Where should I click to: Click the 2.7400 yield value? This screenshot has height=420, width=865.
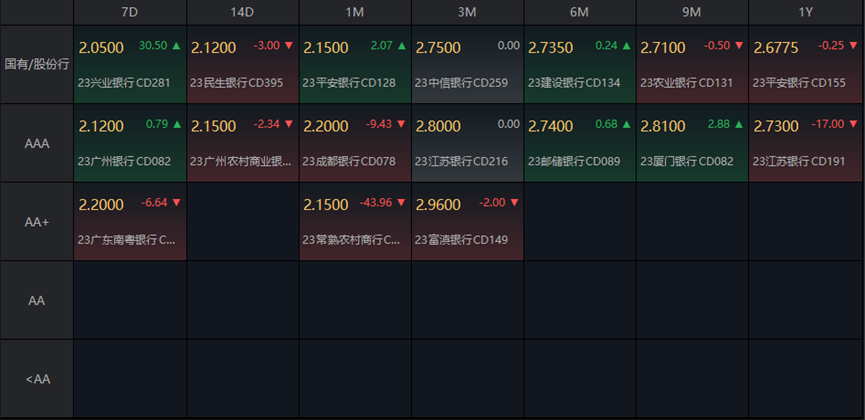[x=551, y=126]
